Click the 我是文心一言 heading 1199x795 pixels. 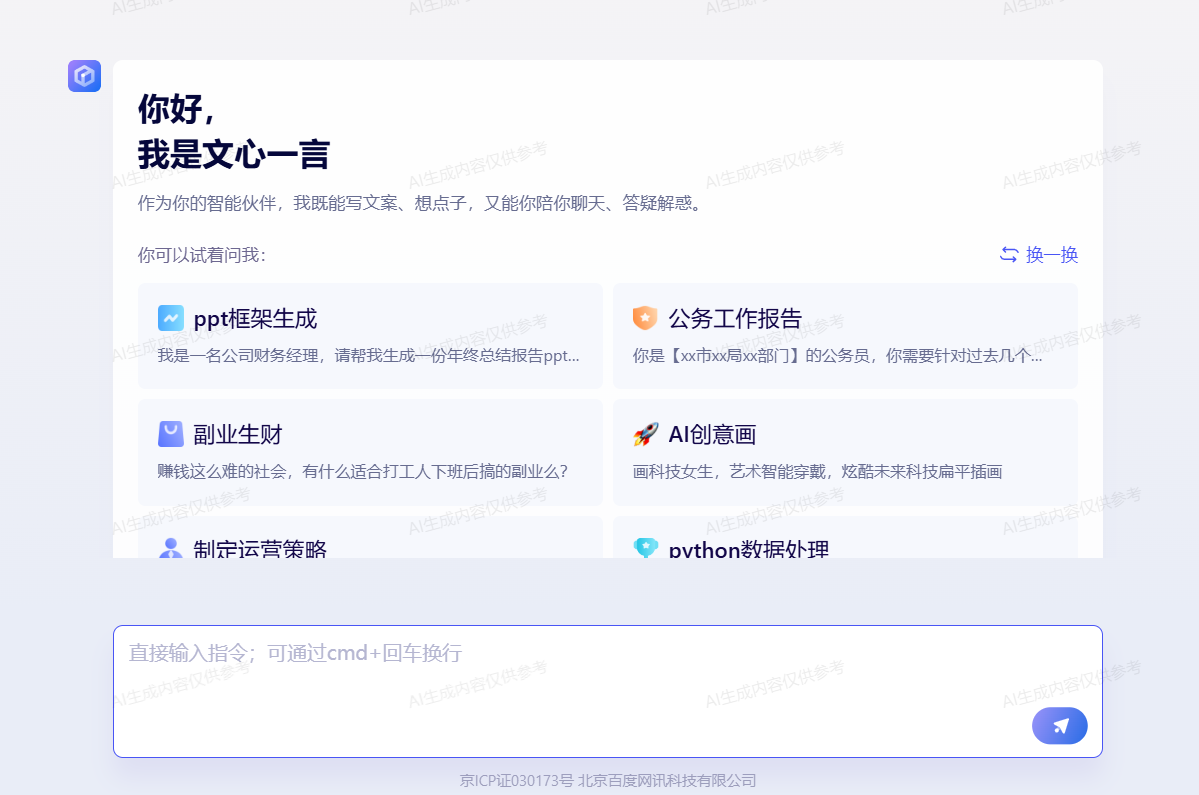tap(234, 154)
